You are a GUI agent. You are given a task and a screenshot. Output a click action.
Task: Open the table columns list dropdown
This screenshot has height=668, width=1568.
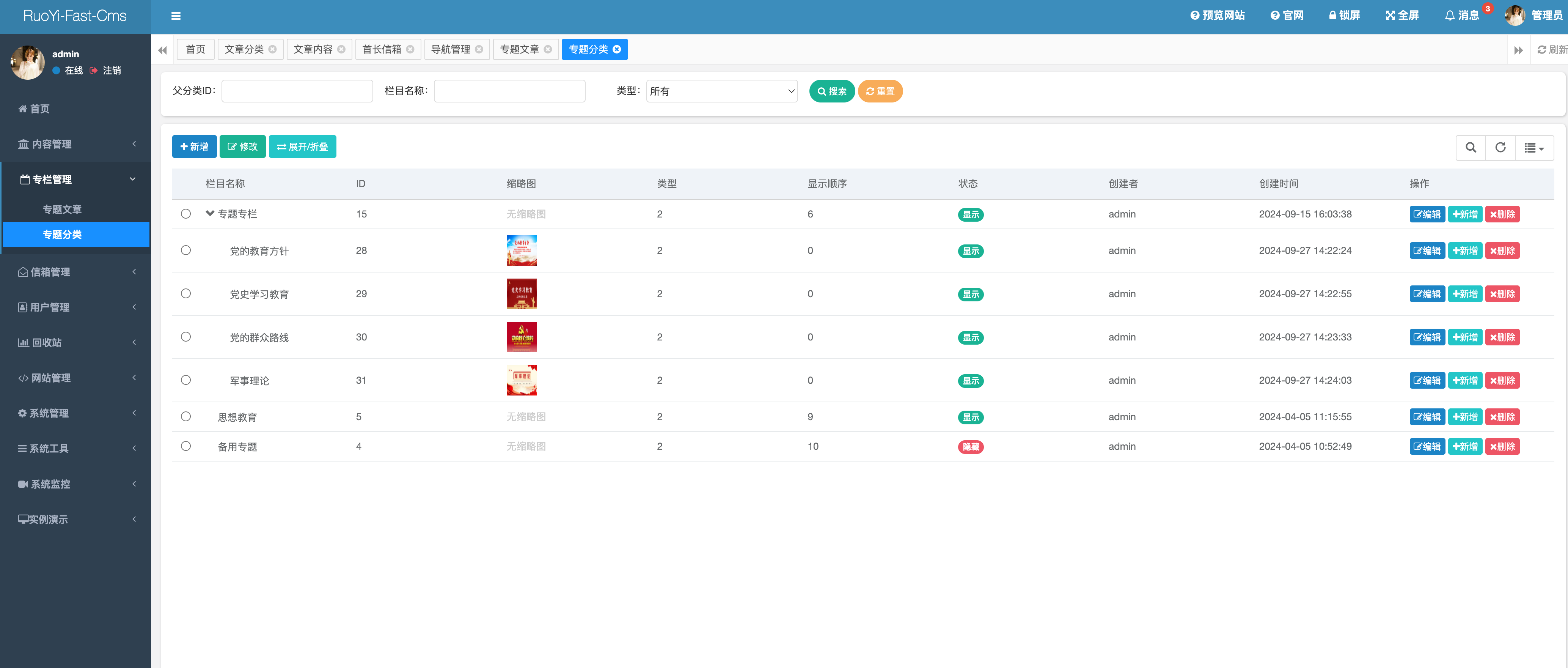point(1534,147)
